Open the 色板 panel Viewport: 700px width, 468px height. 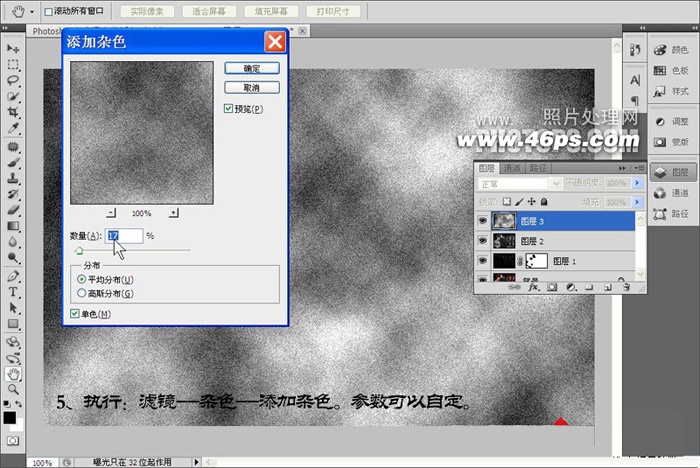tap(672, 70)
